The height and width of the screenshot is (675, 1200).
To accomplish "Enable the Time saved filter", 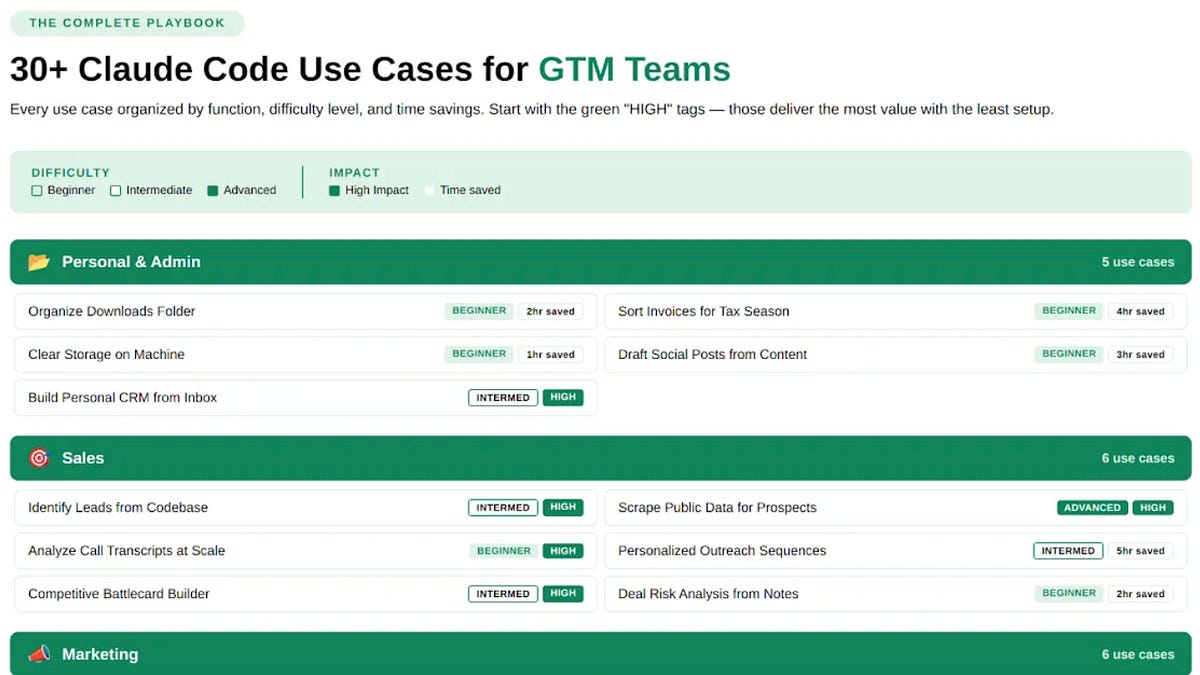I will [x=430, y=190].
